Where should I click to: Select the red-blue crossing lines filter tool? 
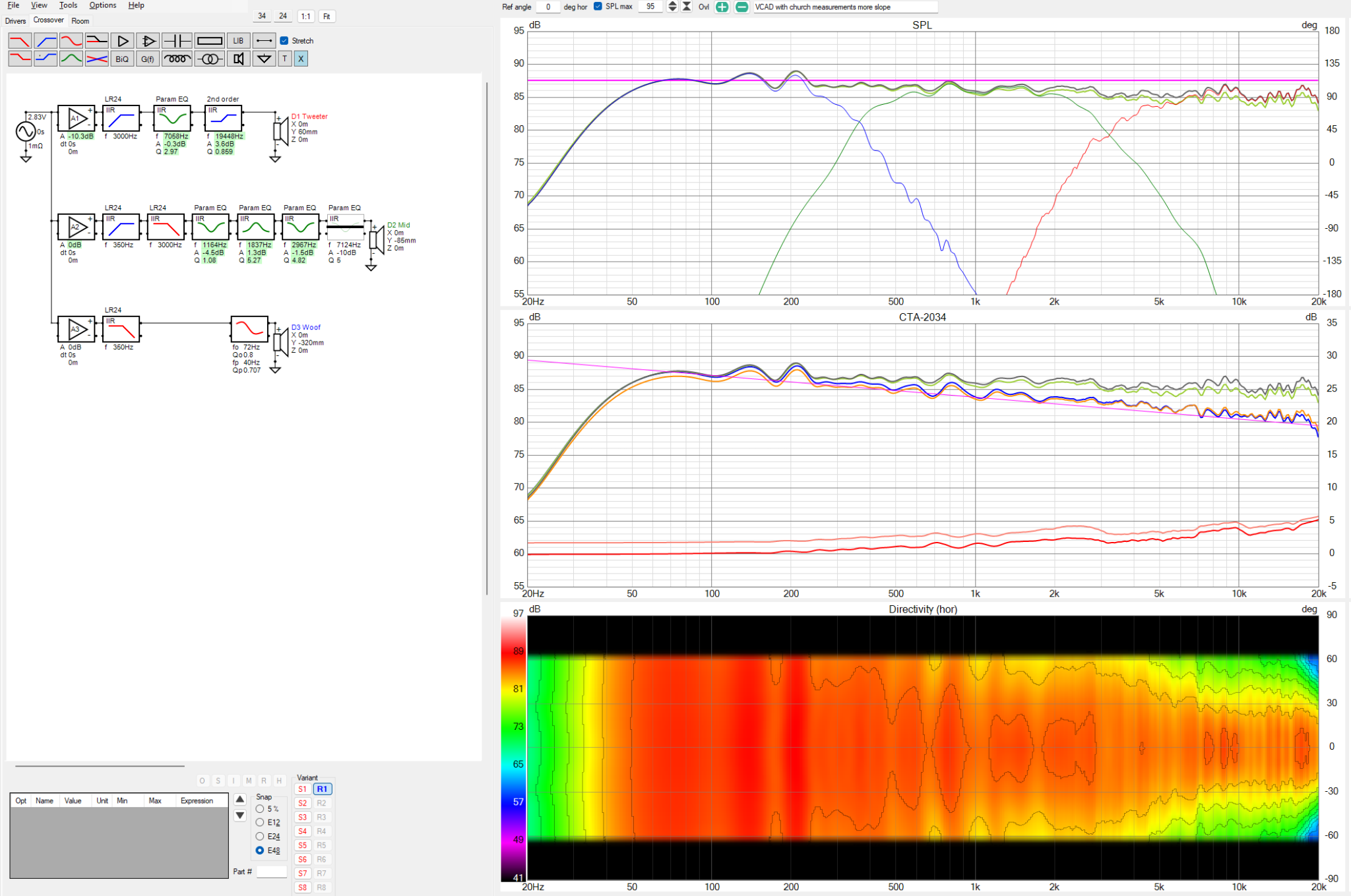(97, 59)
